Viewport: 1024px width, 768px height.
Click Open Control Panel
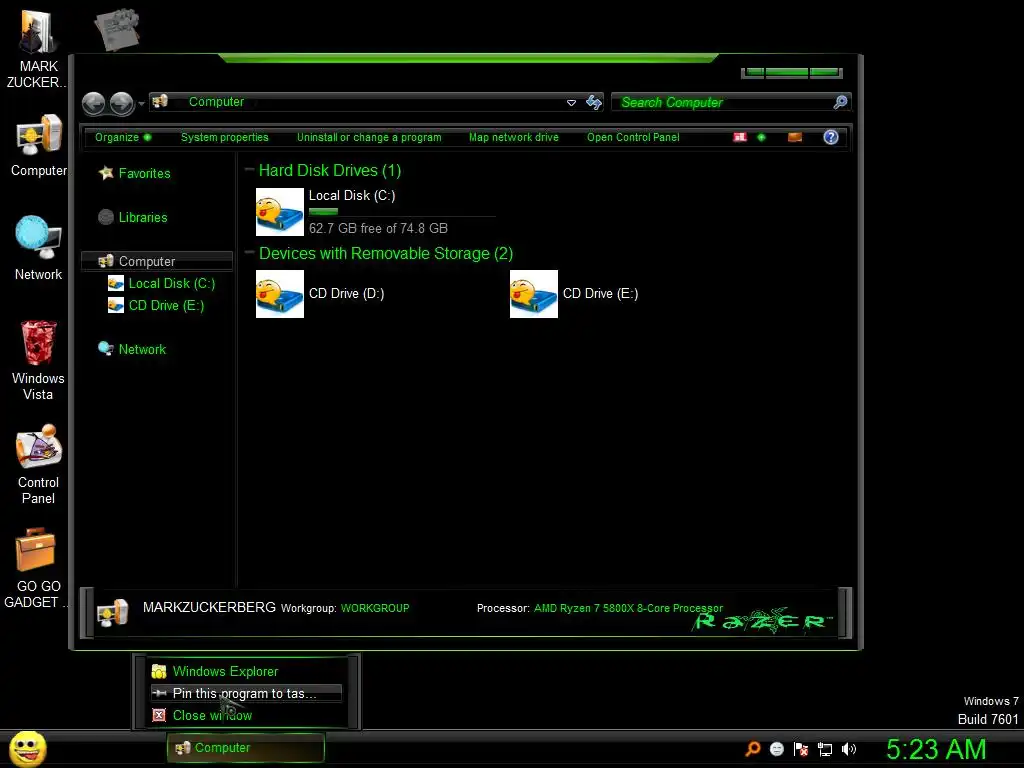click(633, 137)
